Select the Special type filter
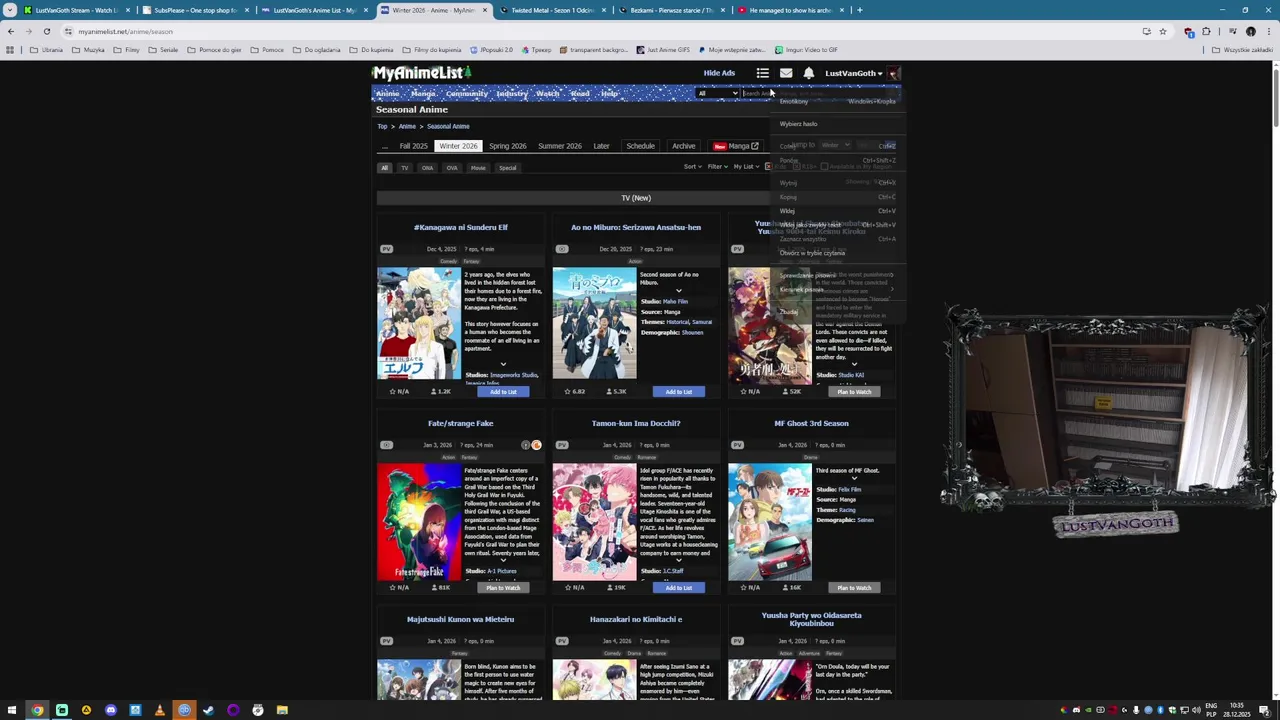 [508, 168]
